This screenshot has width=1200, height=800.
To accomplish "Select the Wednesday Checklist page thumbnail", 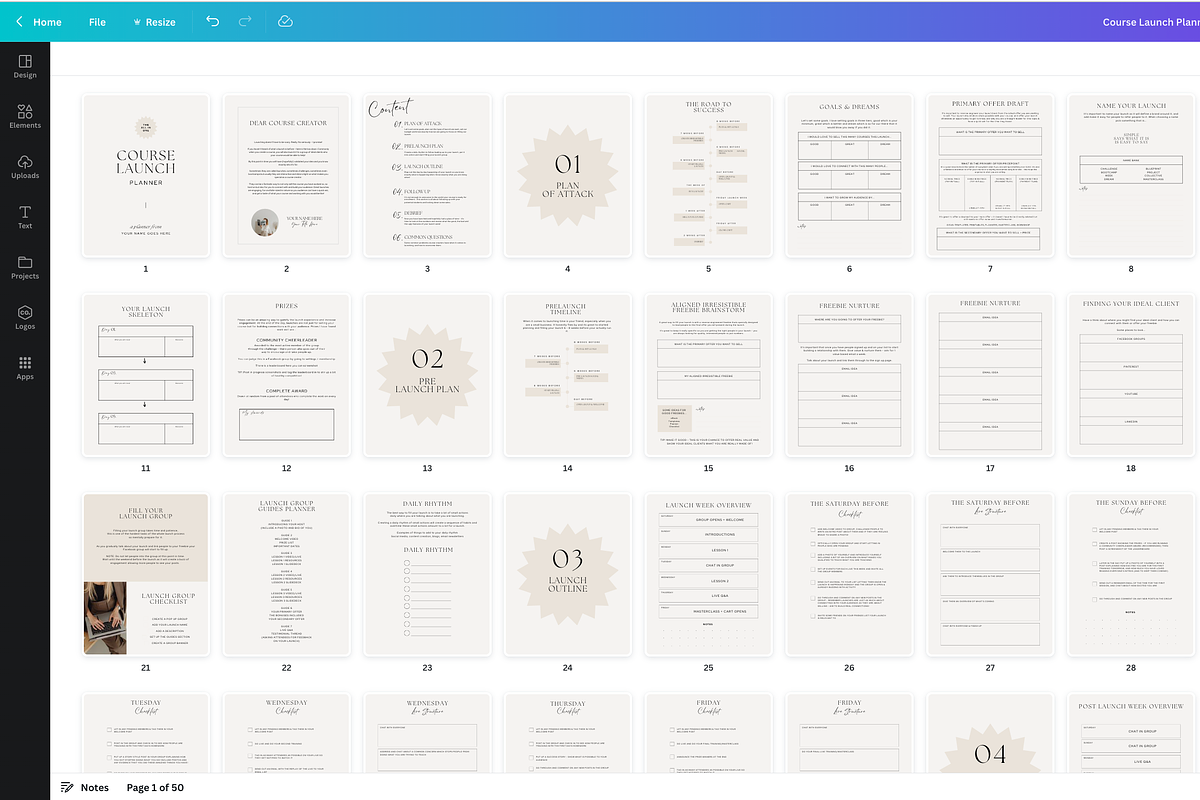I will pos(286,733).
